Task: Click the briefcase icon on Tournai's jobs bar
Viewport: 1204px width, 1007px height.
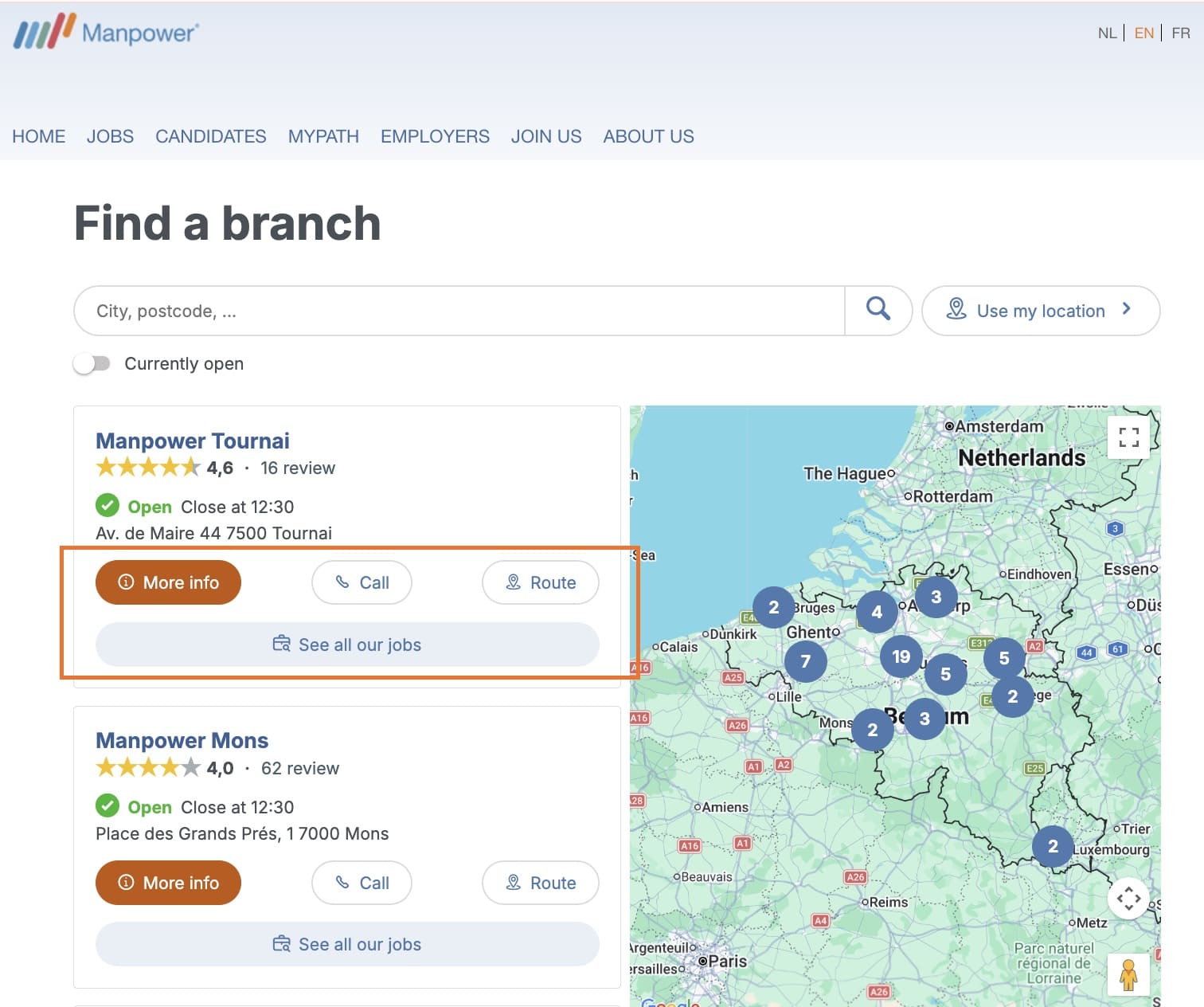Action: point(280,644)
